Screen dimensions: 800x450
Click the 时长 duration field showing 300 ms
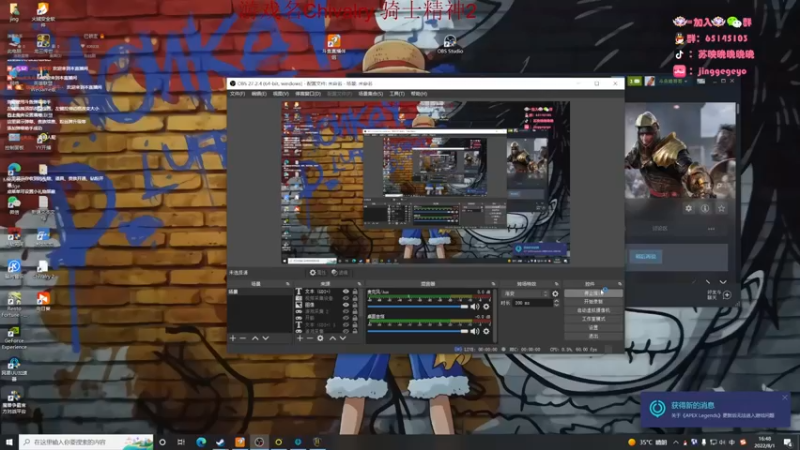coord(532,303)
